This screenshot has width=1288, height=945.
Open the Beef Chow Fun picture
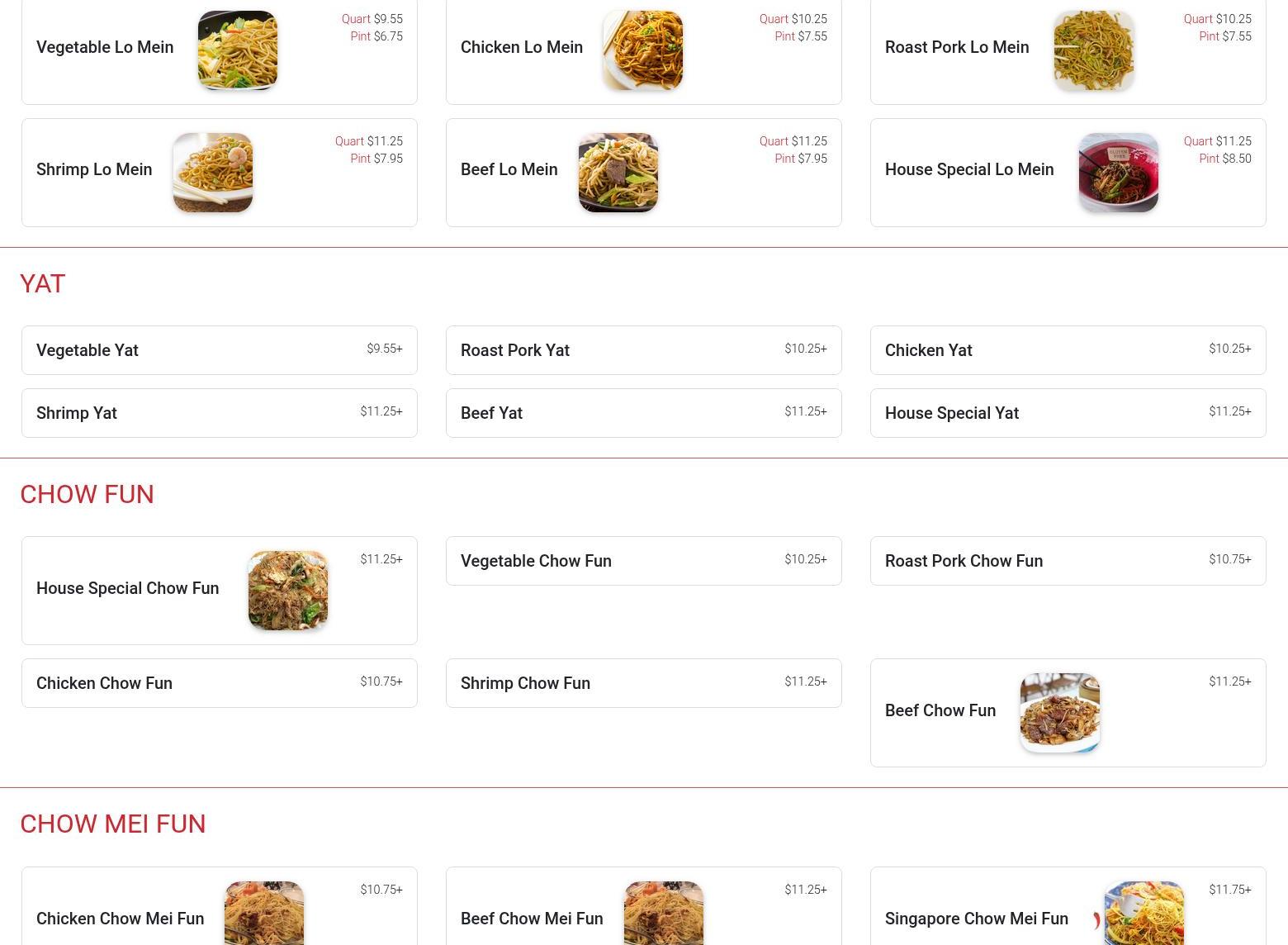[x=1060, y=713]
